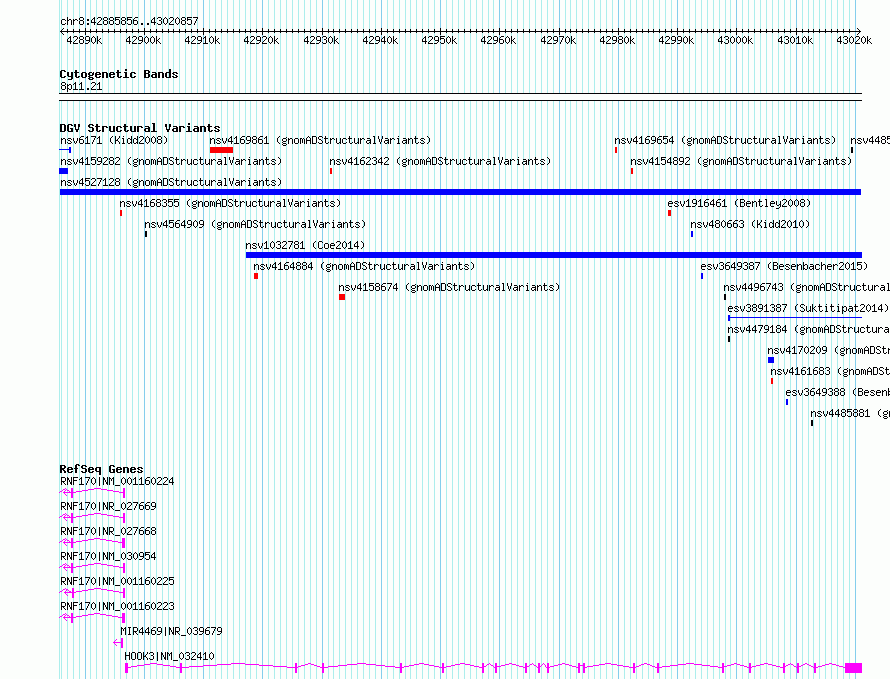Click the DGV Structural Variants track title
Screen dimensions: 890x679
pos(140,128)
